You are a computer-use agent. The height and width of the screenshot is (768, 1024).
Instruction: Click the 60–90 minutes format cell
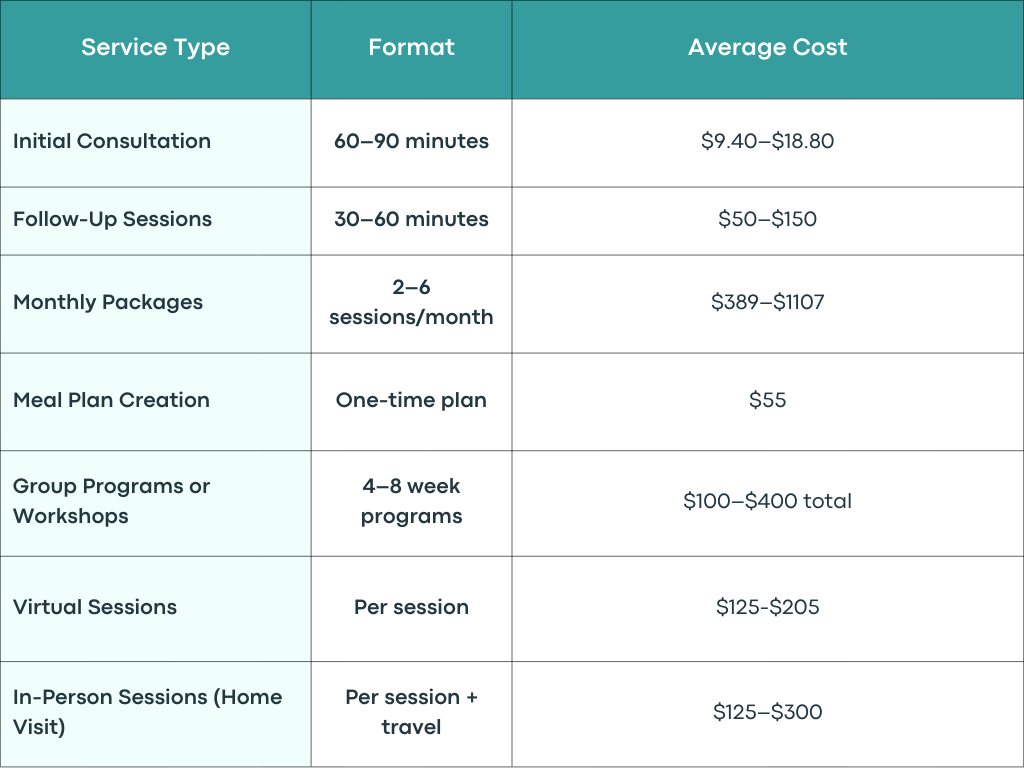pyautogui.click(x=411, y=141)
